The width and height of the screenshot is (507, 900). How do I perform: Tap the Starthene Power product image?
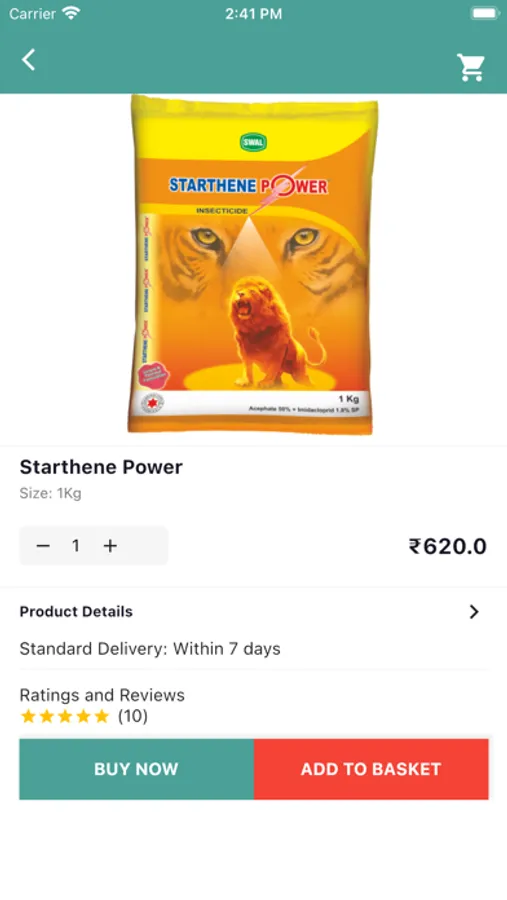pyautogui.click(x=253, y=265)
